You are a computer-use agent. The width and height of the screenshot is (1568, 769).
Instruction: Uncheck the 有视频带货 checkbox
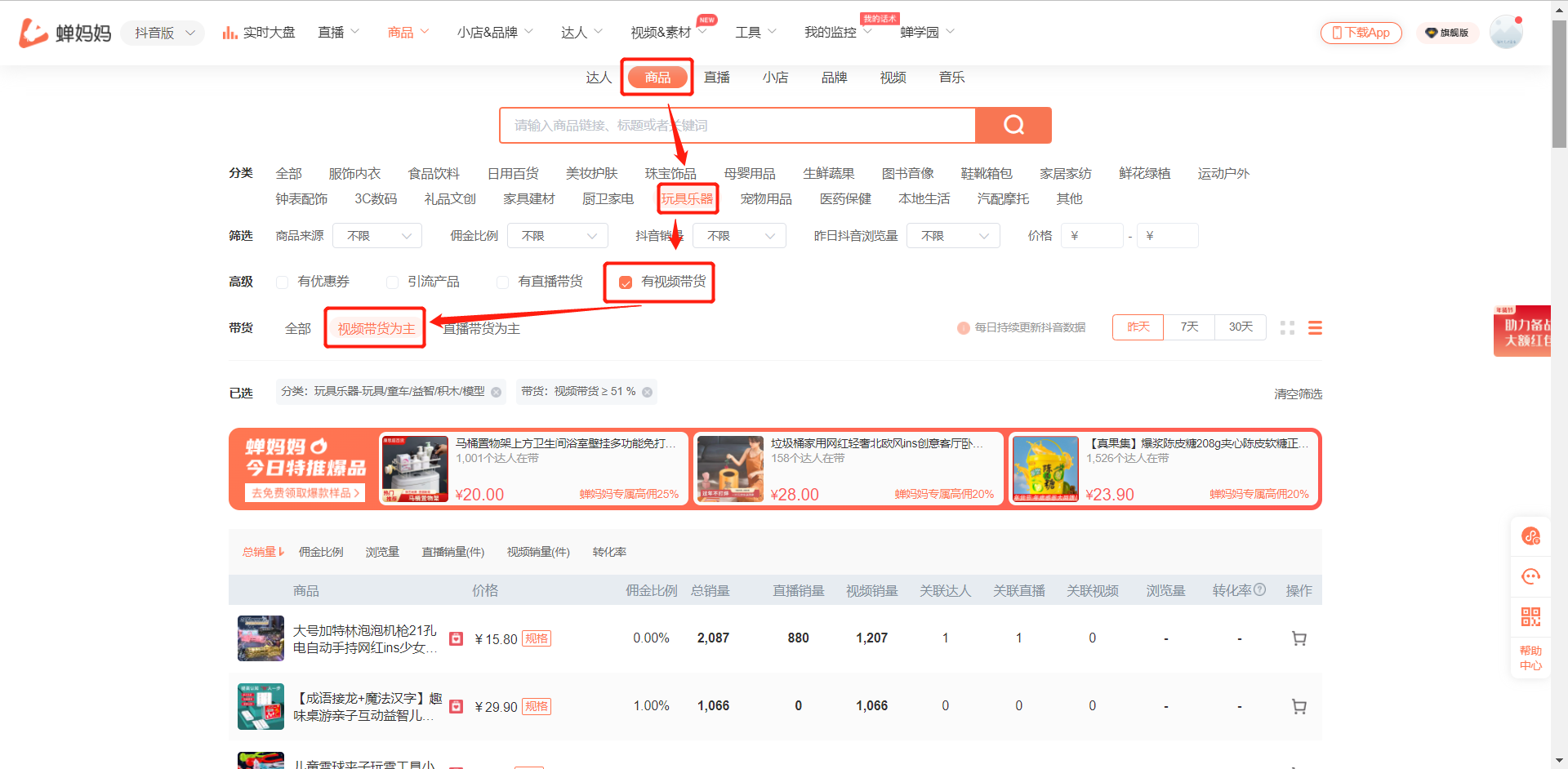626,282
